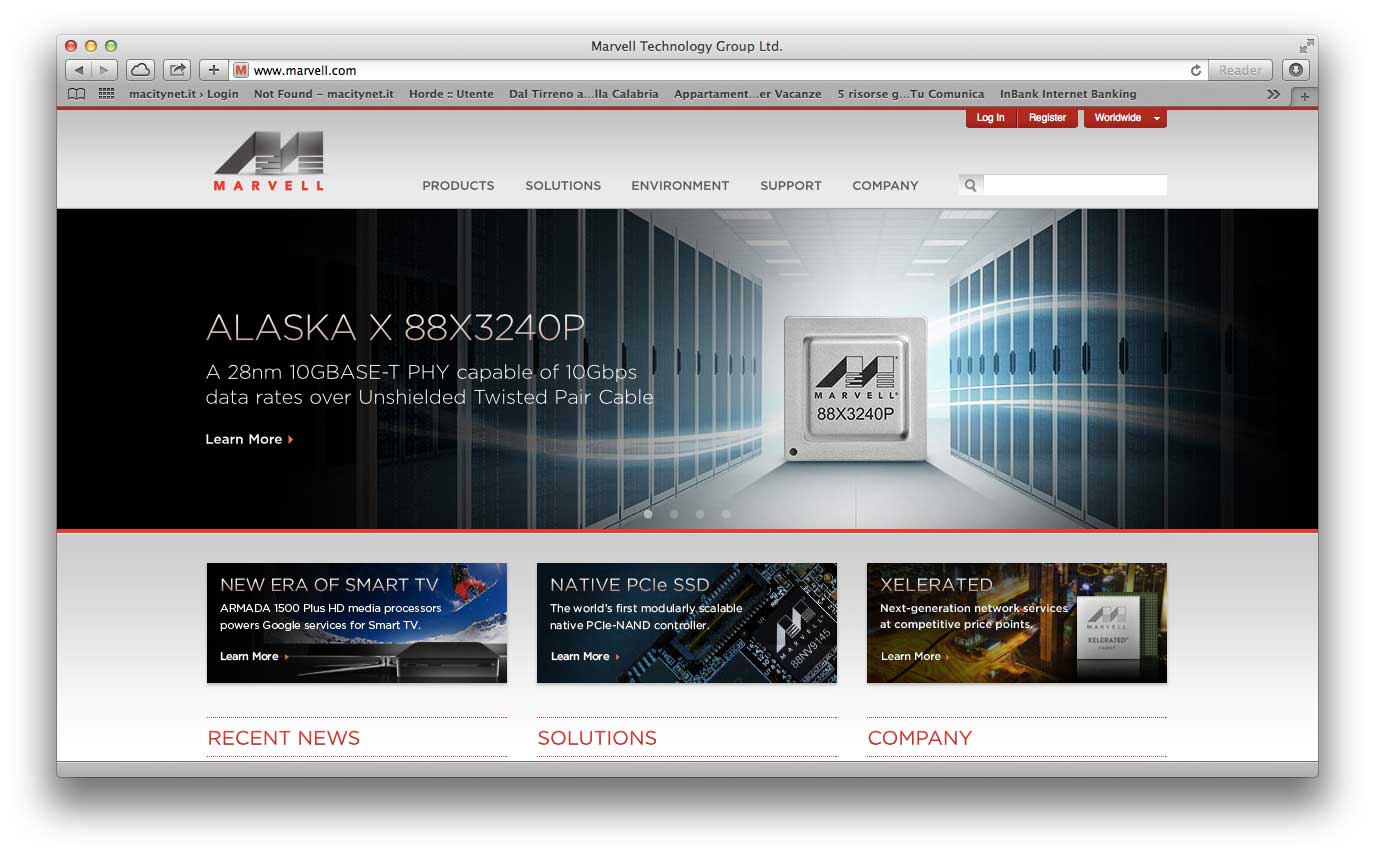Open Top Sites grid icon
The image size is (1375, 856).
106,94
